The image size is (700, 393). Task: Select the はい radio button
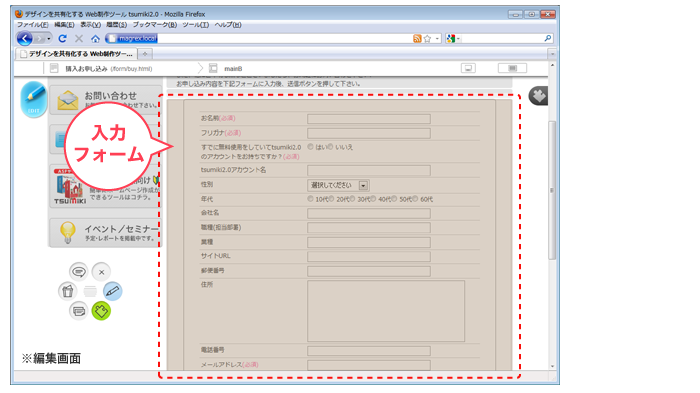click(x=310, y=147)
